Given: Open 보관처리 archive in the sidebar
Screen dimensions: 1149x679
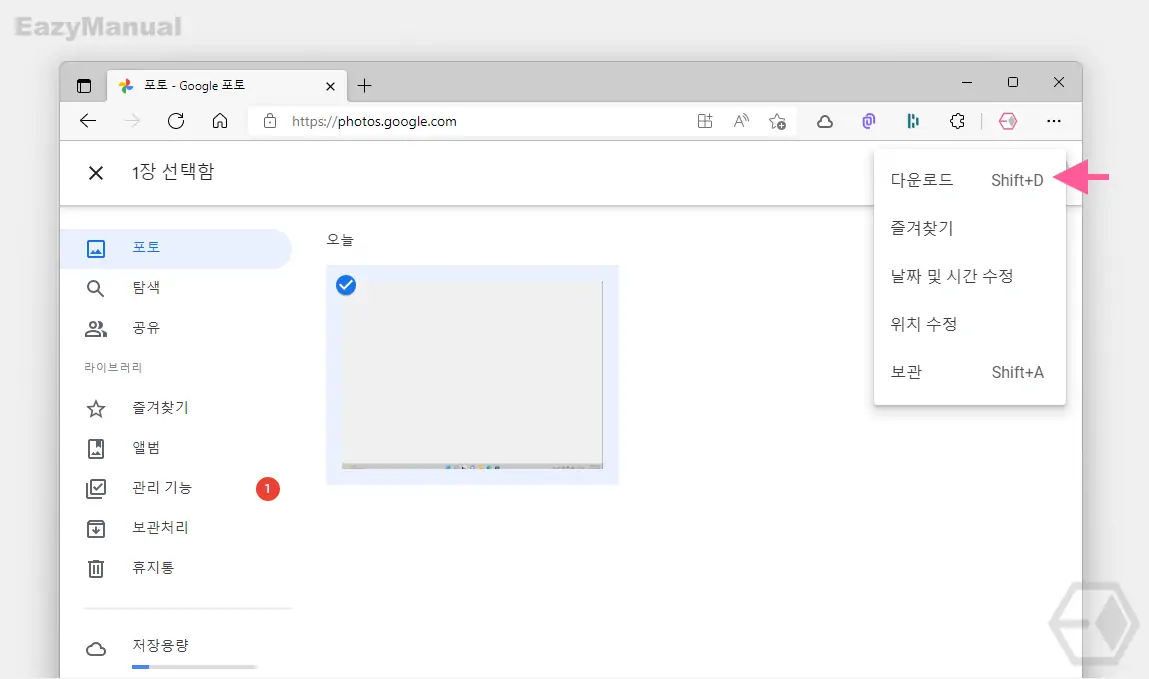Looking at the screenshot, I should 176,528.
